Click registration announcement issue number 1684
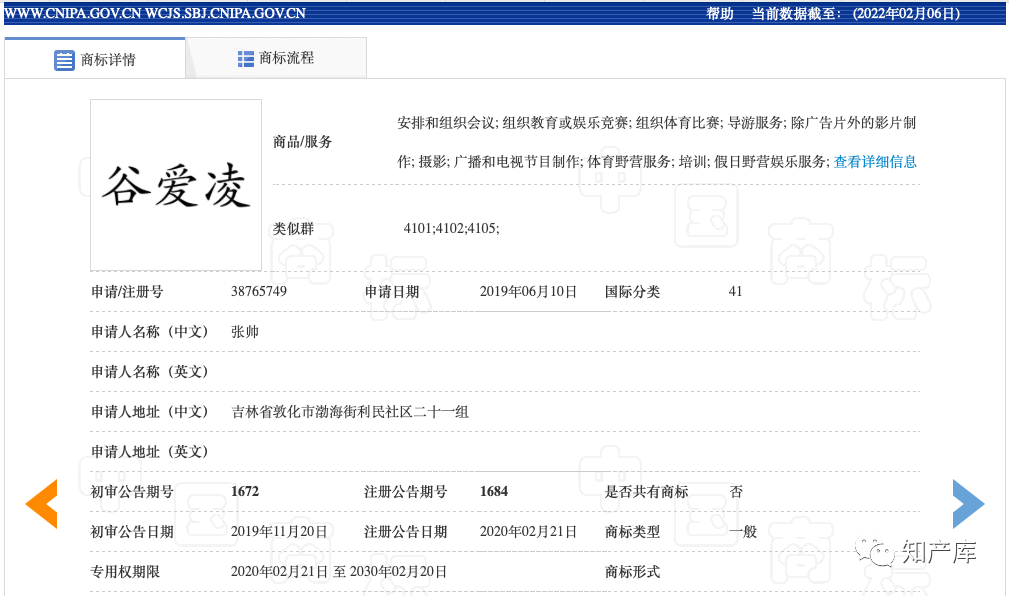 (x=494, y=492)
